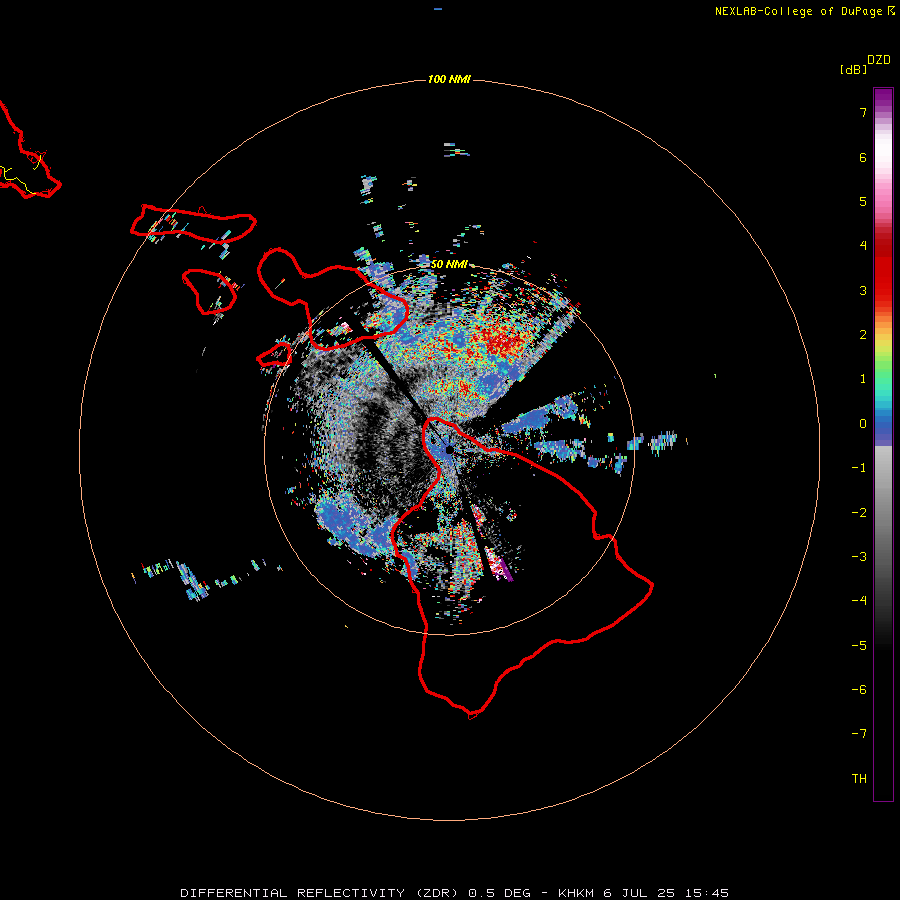
Task: Click the TH threshold label on scale
Action: point(859,779)
